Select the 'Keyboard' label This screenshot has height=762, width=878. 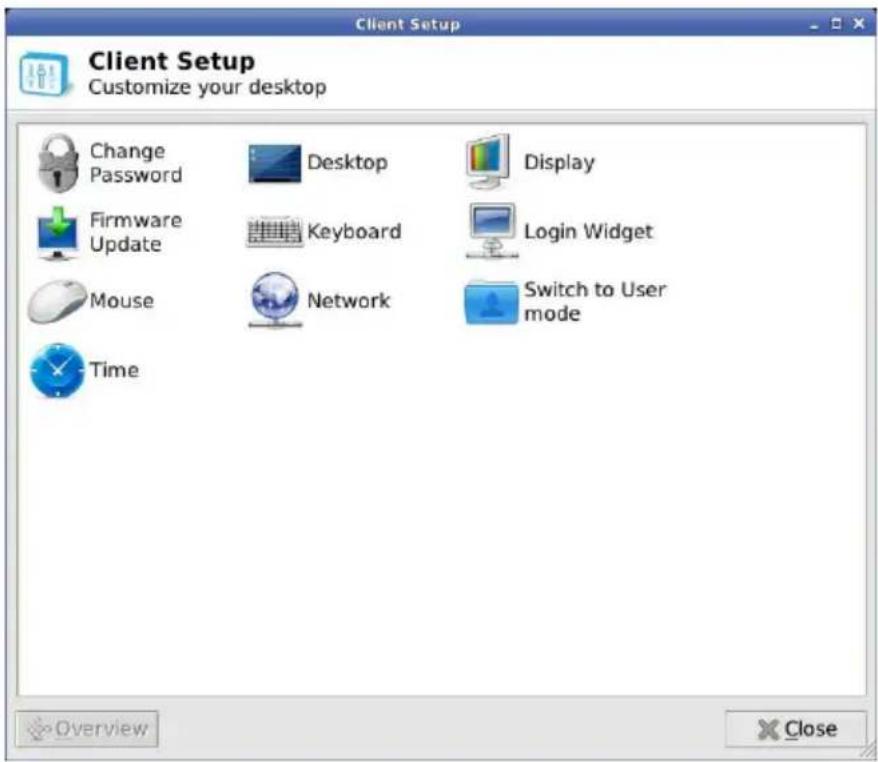[354, 232]
